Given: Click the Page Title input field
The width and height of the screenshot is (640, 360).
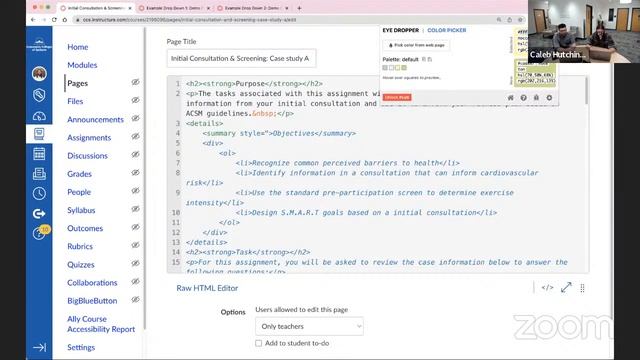Looking at the screenshot, I should click(241, 58).
